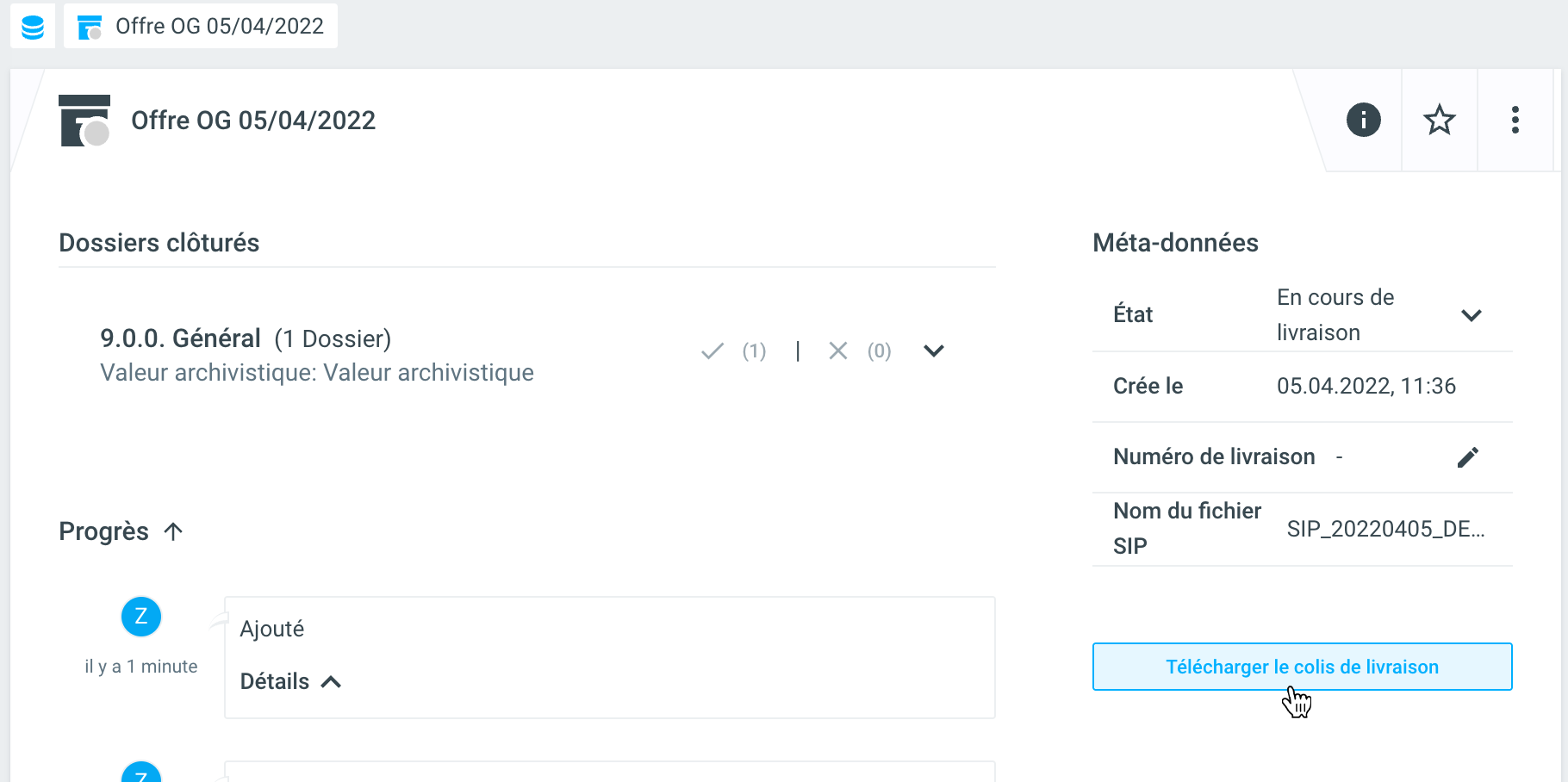Click the Z user avatar on Ajouté entry
Viewport: 1568px width, 782px height.
pyautogui.click(x=141, y=617)
